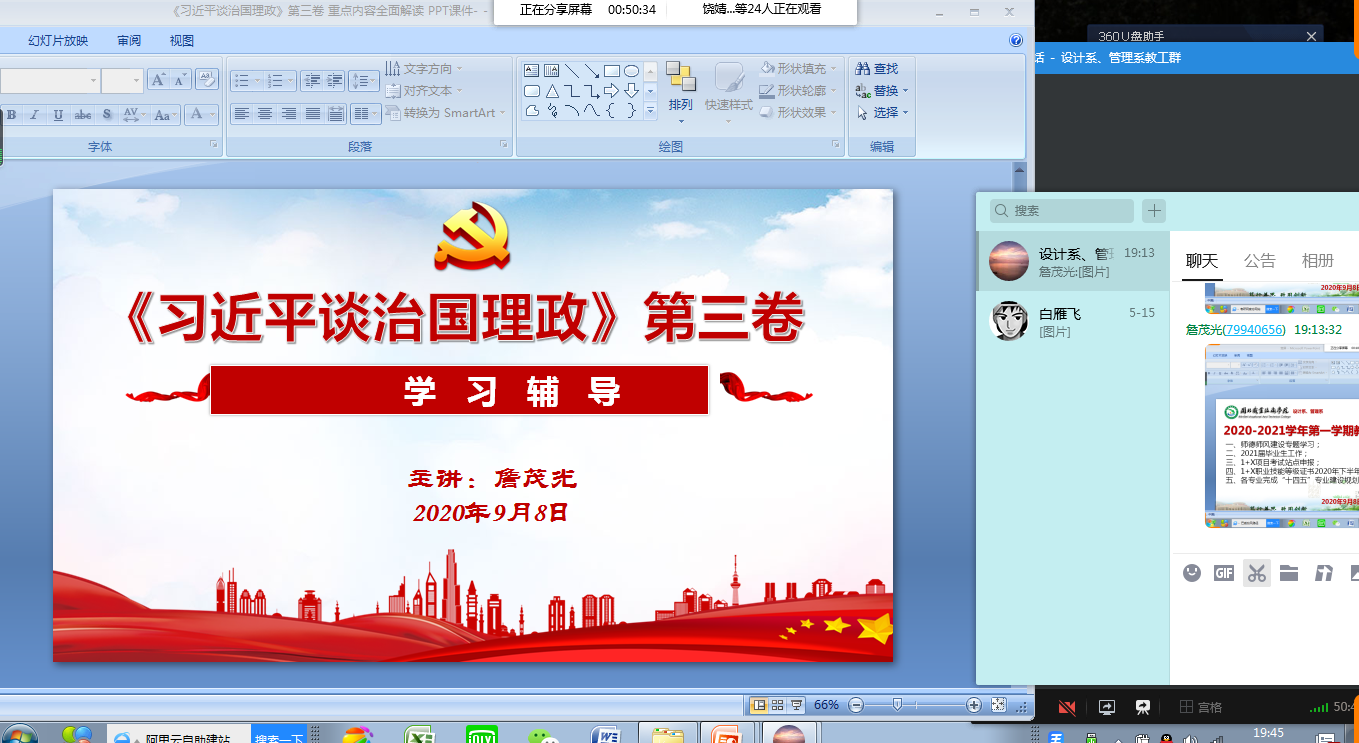Viewport: 1359px width, 743px height.
Task: Toggle bold formatting
Action: tap(10, 114)
